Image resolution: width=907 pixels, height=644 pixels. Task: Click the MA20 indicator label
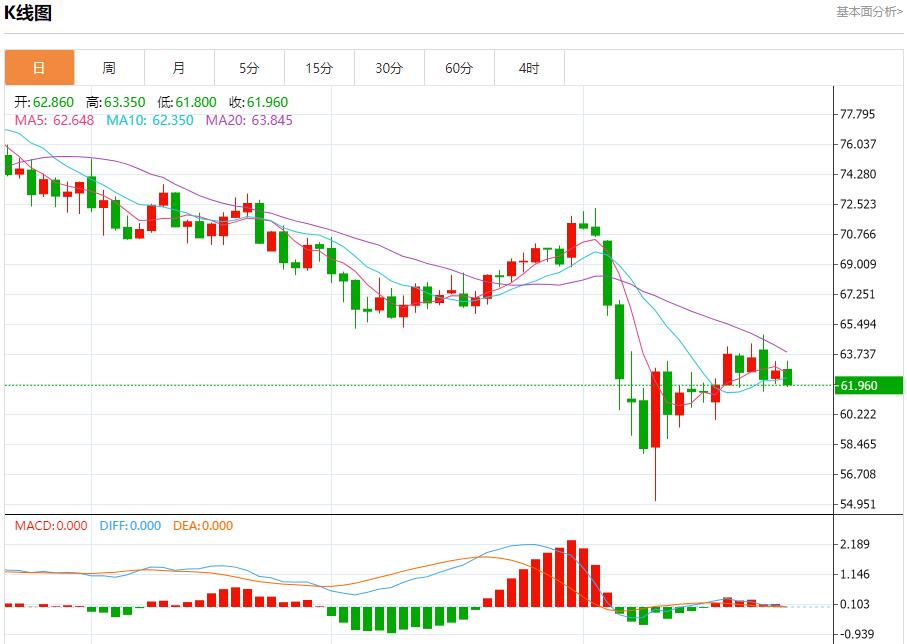[x=249, y=120]
